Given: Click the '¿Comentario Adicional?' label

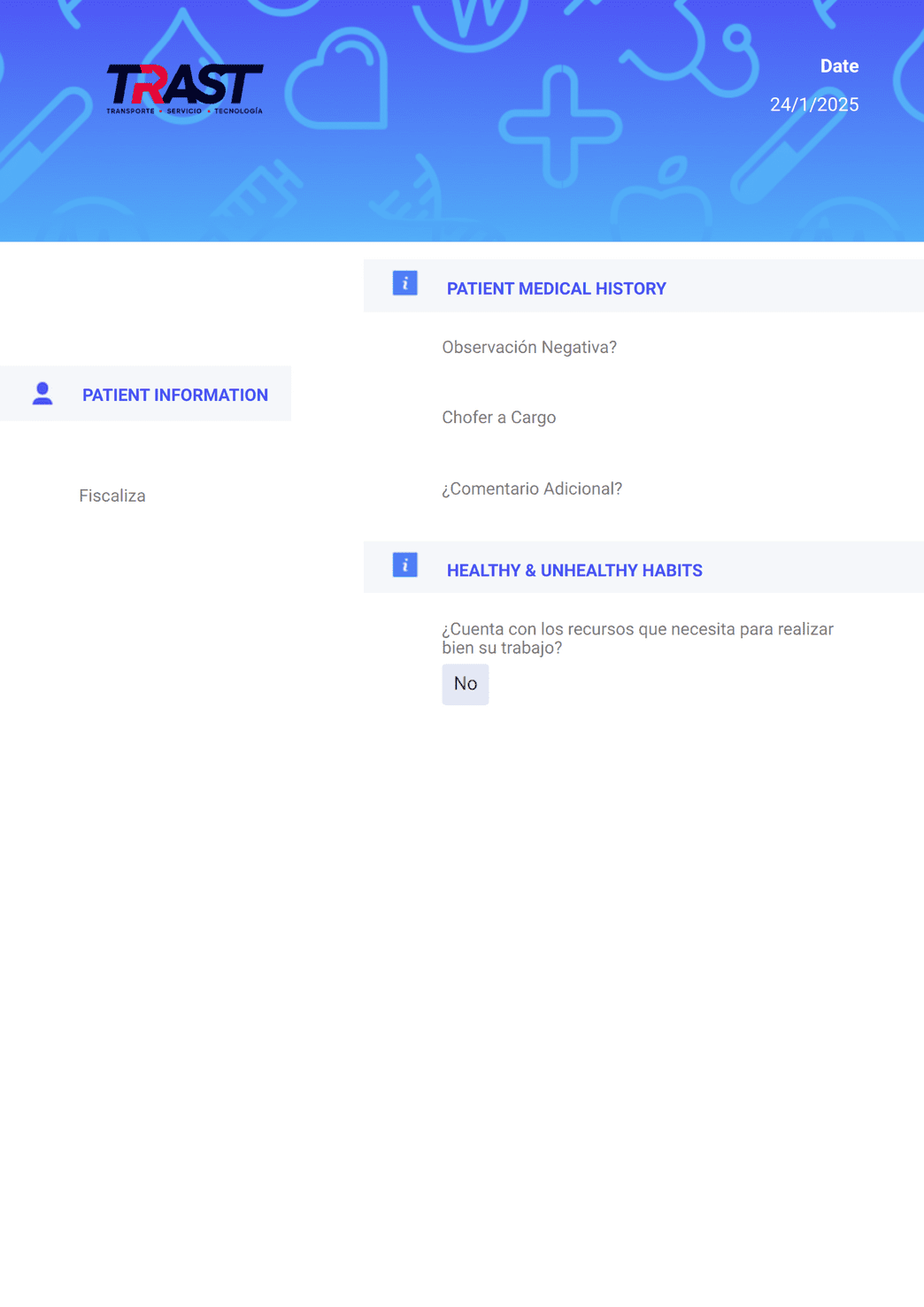Looking at the screenshot, I should click(x=532, y=488).
